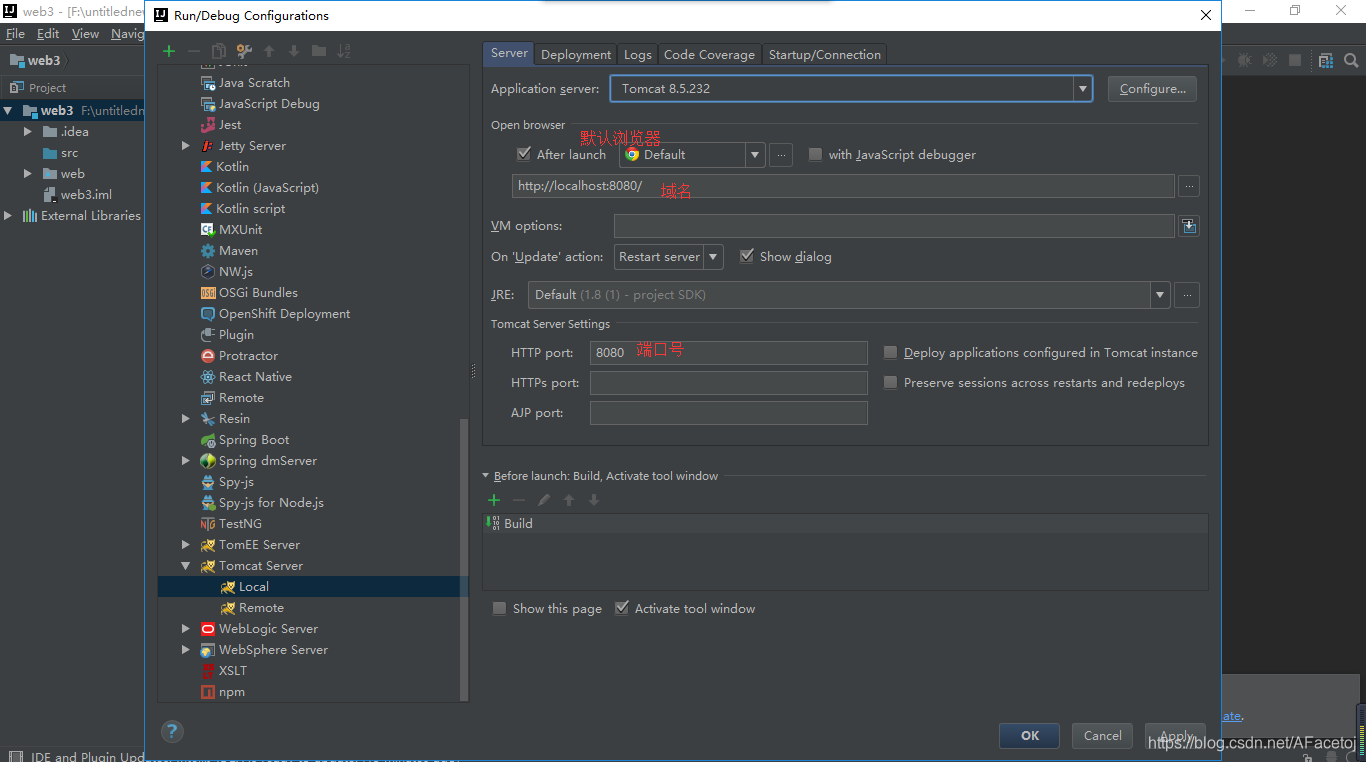Click the Search Everywhere magnifier in IDE toolbar

pyautogui.click(x=1351, y=61)
